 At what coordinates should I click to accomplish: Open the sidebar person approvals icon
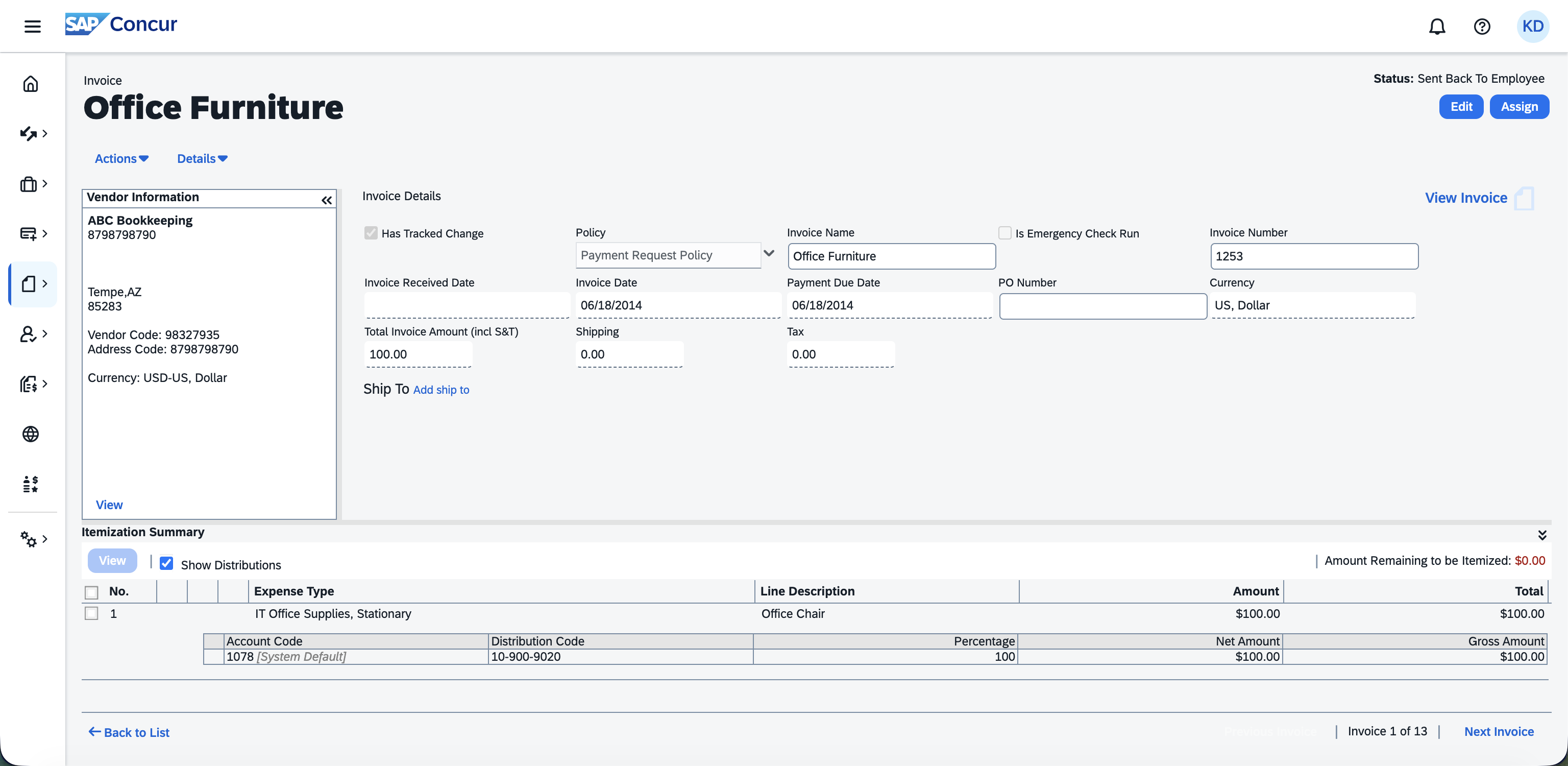tap(29, 333)
